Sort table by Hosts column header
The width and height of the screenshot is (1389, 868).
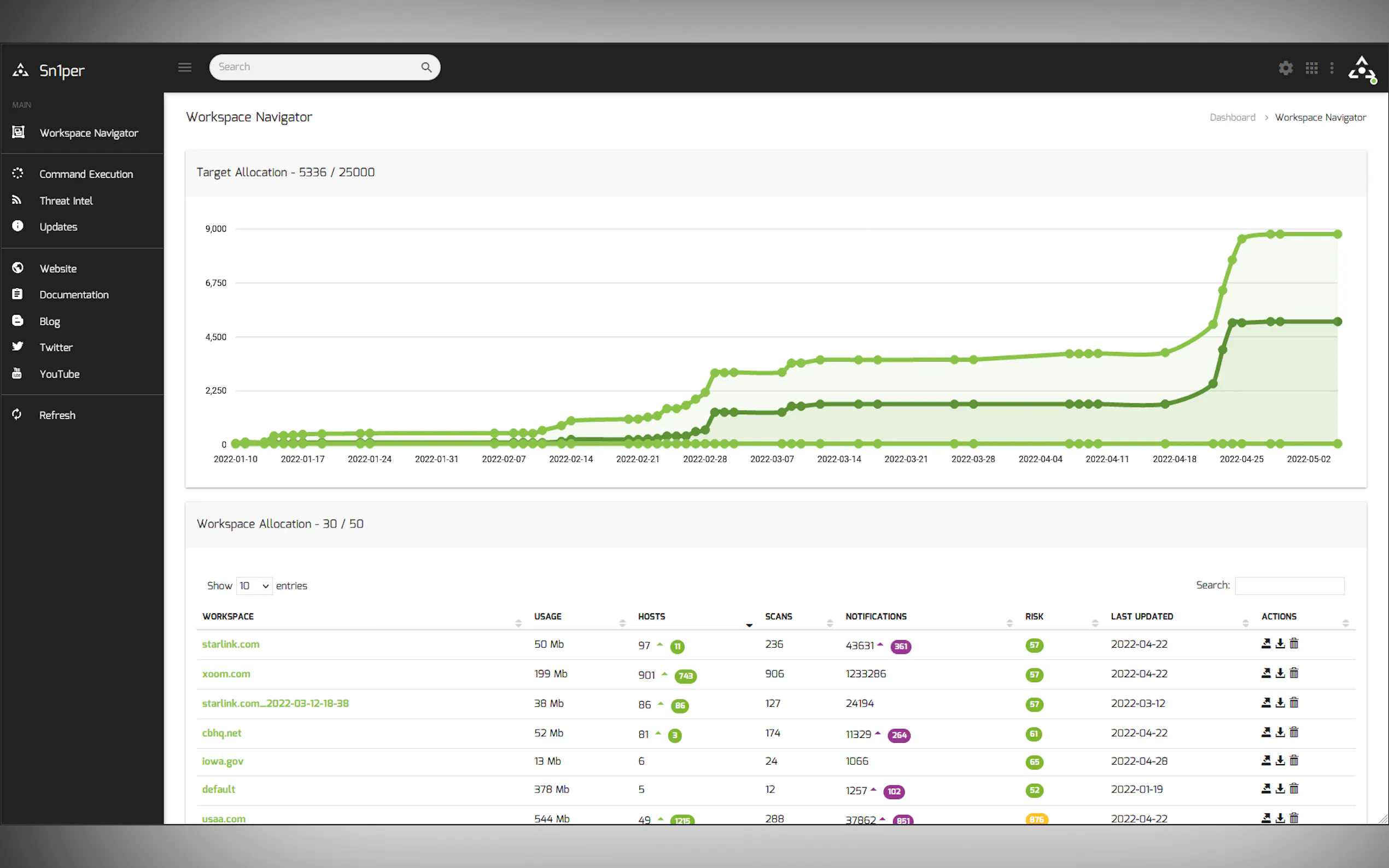pyautogui.click(x=652, y=617)
